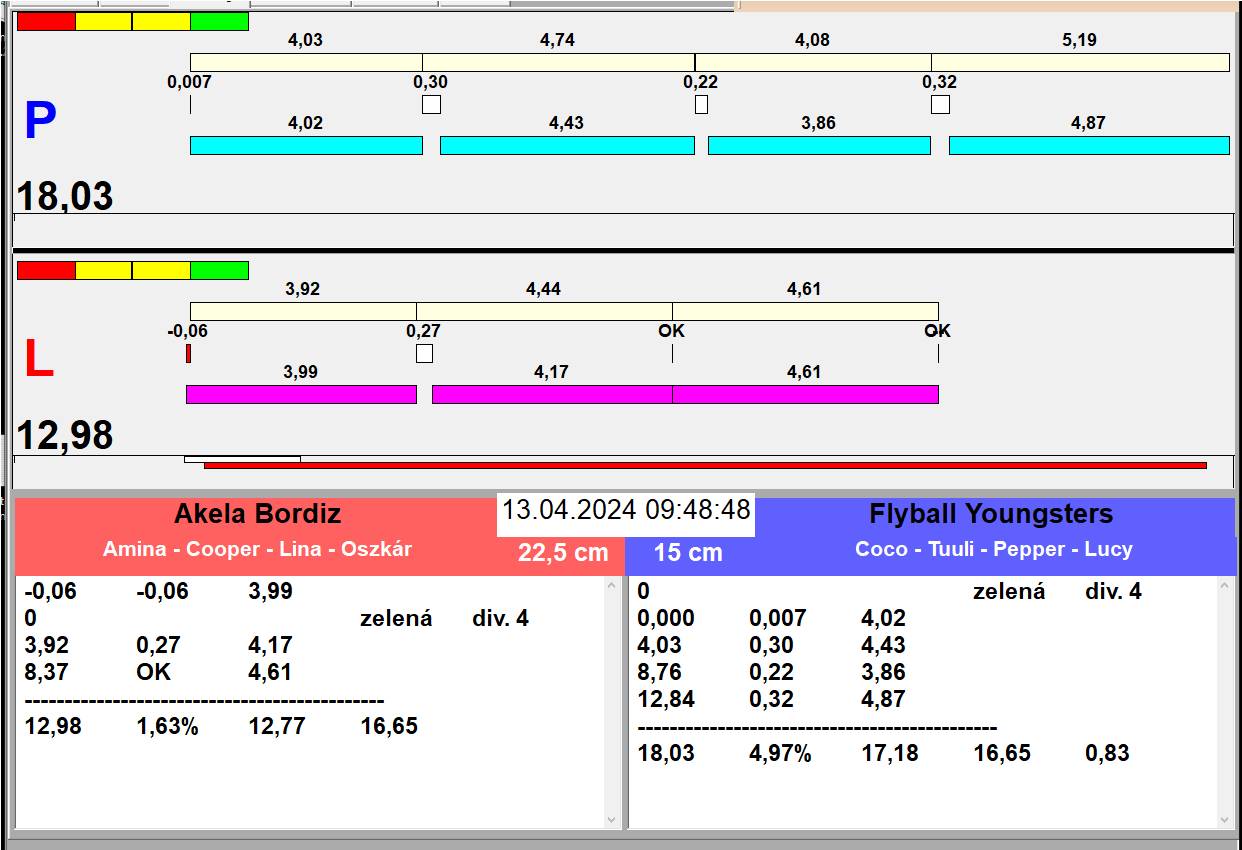This screenshot has height=850, width=1242.
Task: Select the magenta bar labeled 4,17
Action: pos(552,394)
